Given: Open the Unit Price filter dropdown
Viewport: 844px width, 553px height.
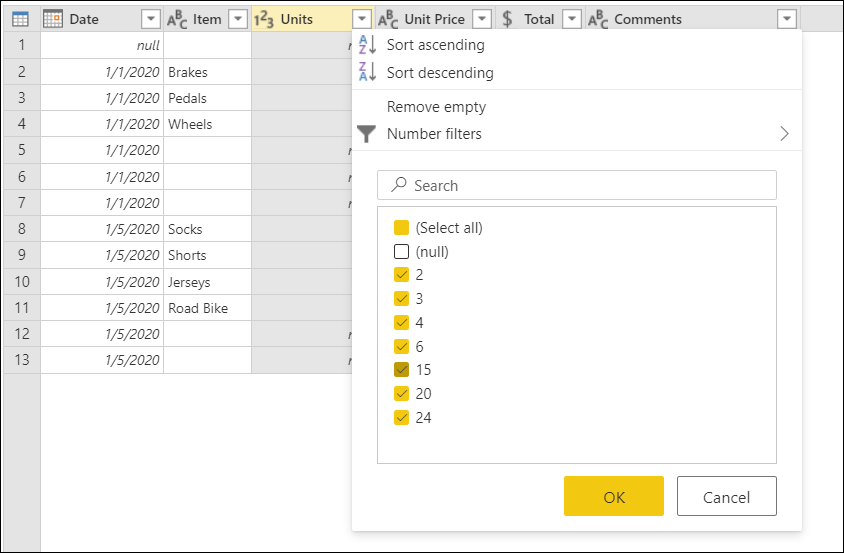Looking at the screenshot, I should tap(482, 19).
